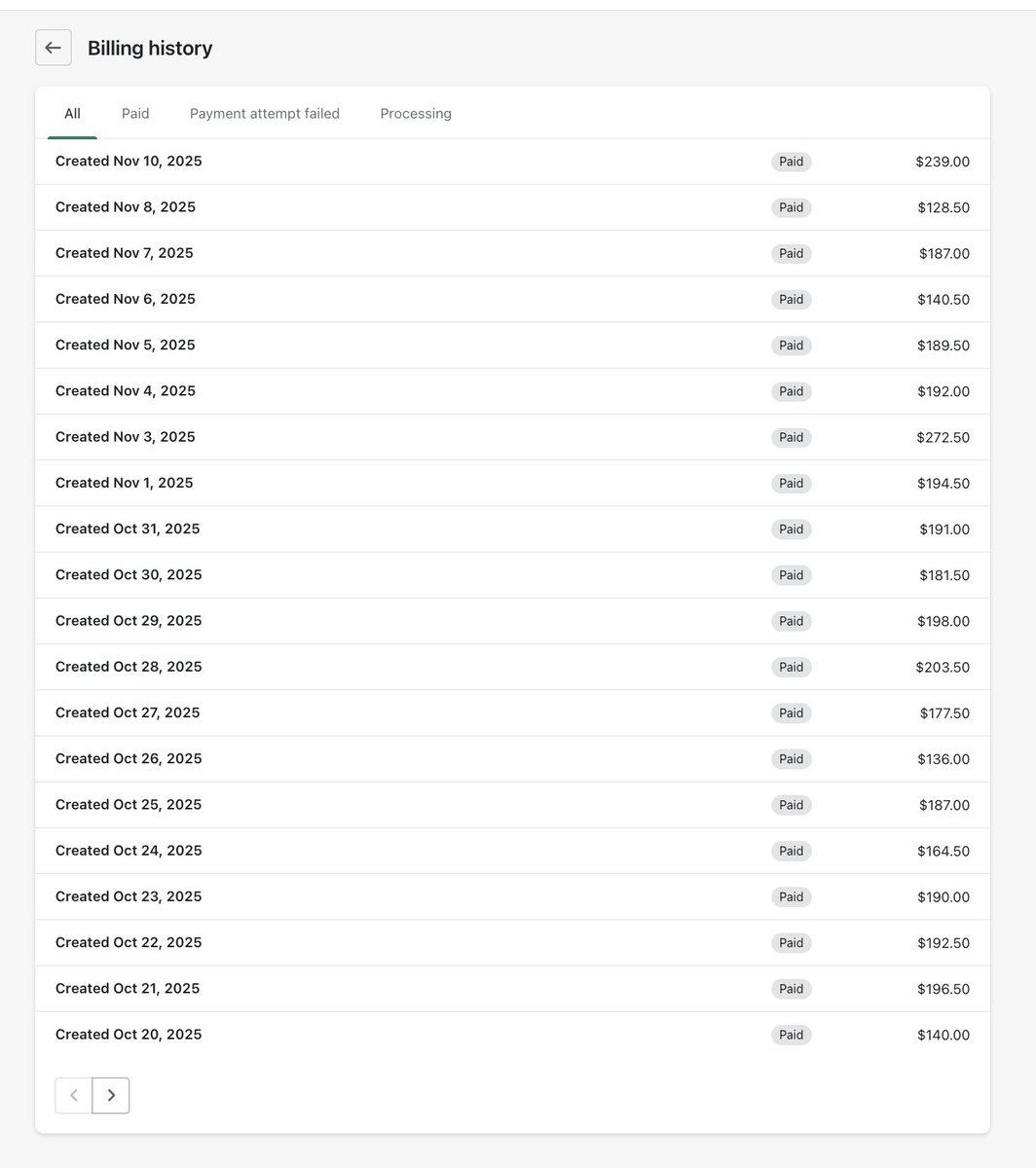The width and height of the screenshot is (1036, 1168).
Task: Open bill Created Nov 1, 2025
Action: pyautogui.click(x=512, y=483)
